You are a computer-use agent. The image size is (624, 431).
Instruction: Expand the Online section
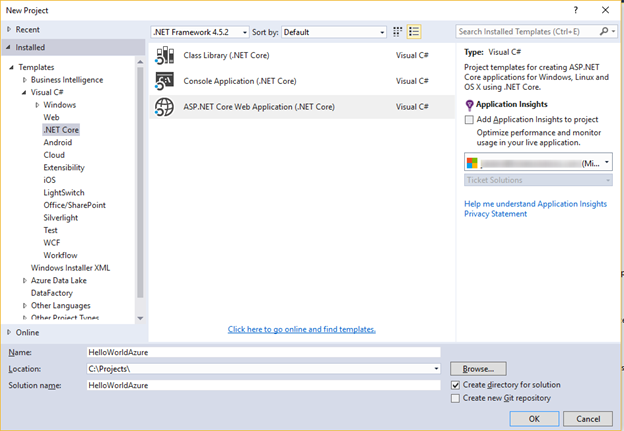coord(9,332)
